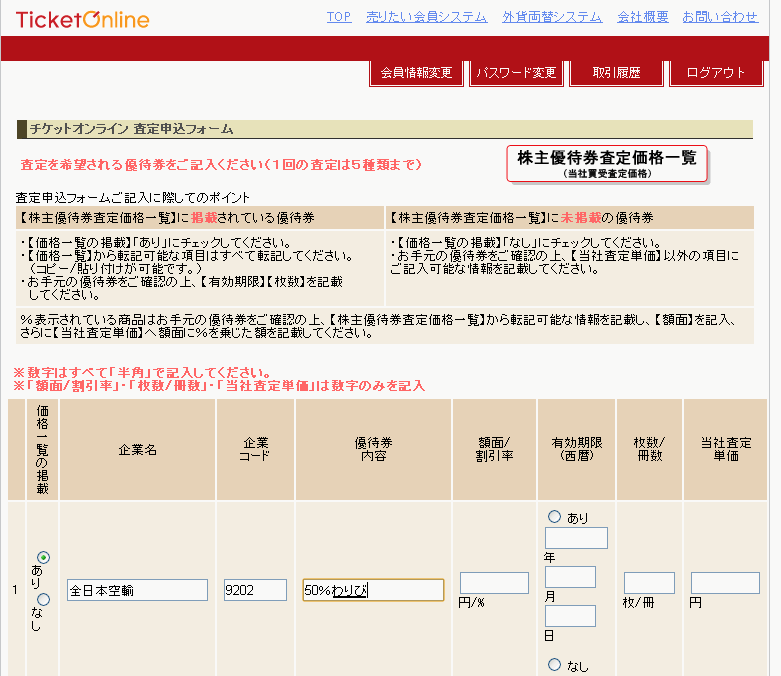Open 会社概要 link
The height and width of the screenshot is (676, 781).
(643, 17)
